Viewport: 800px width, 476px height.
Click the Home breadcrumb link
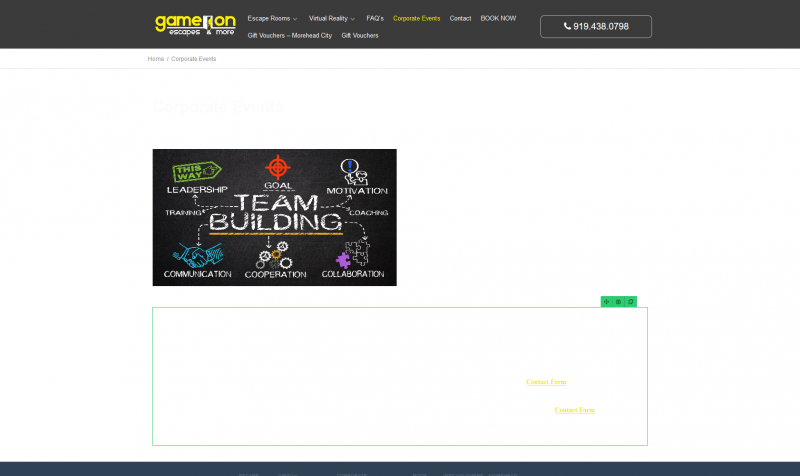coord(155,59)
